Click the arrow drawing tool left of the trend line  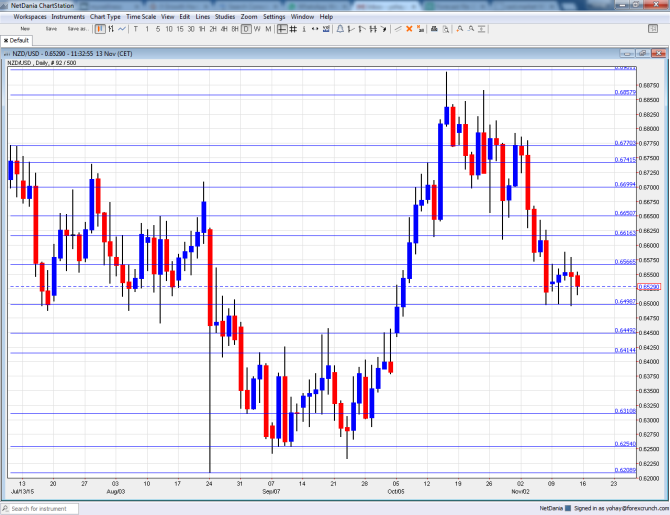pos(384,29)
